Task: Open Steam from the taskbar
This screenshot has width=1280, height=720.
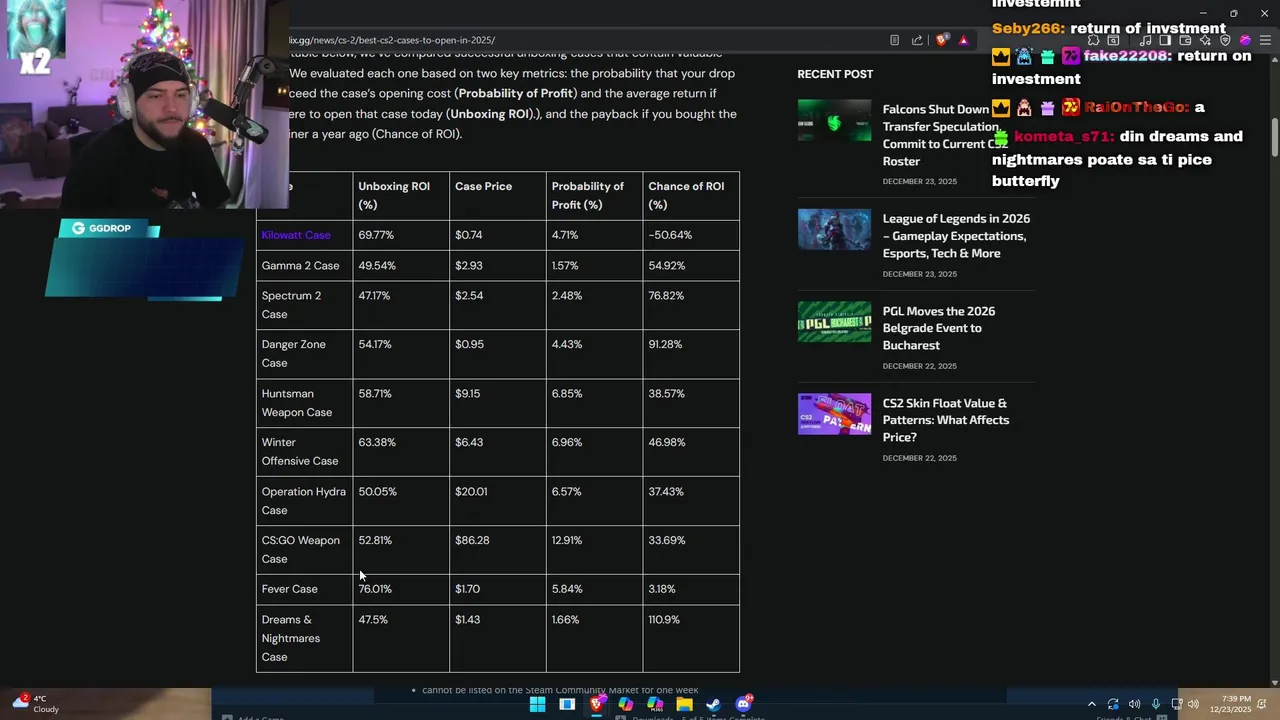Action: 714,704
